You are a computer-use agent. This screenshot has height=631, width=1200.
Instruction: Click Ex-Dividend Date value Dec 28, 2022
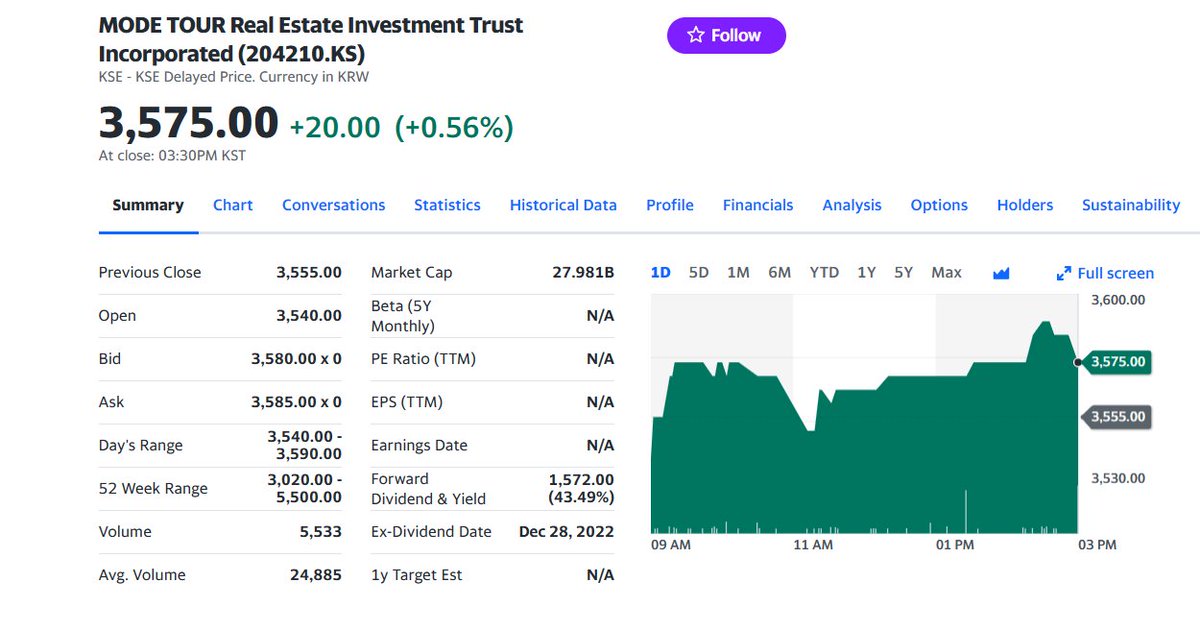(566, 531)
